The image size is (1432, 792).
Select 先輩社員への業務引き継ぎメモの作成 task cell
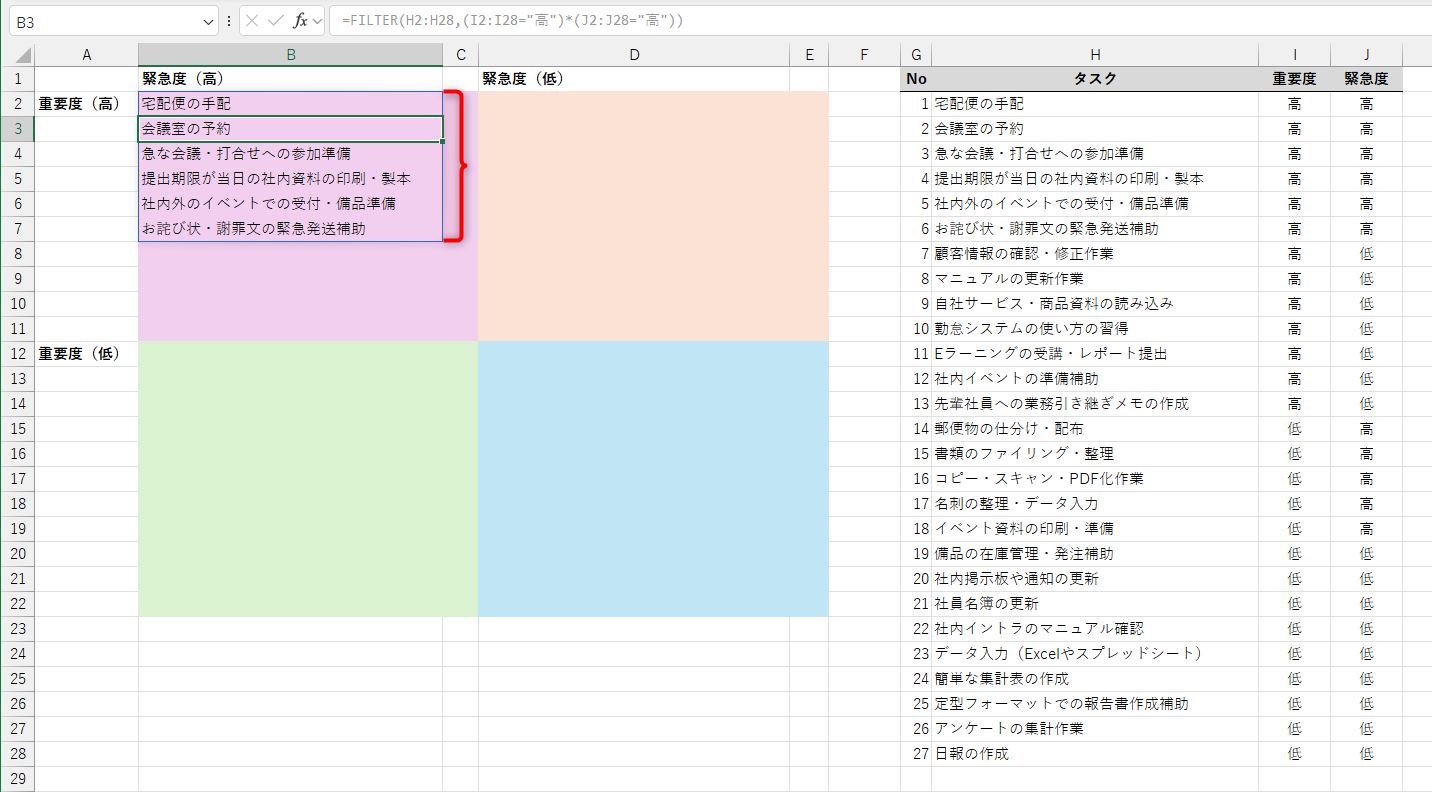pyautogui.click(x=1095, y=404)
